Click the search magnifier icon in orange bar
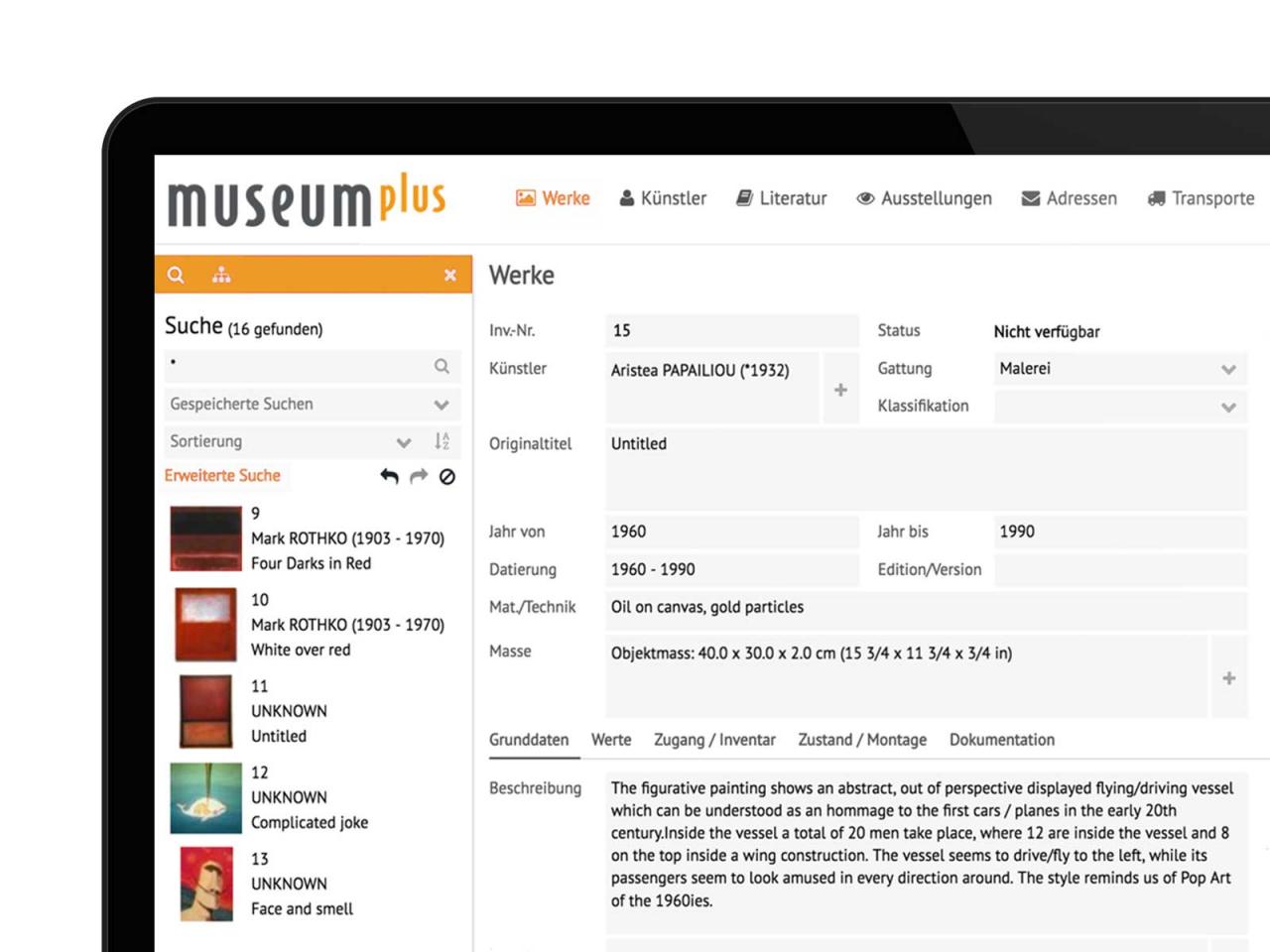 click(x=176, y=275)
